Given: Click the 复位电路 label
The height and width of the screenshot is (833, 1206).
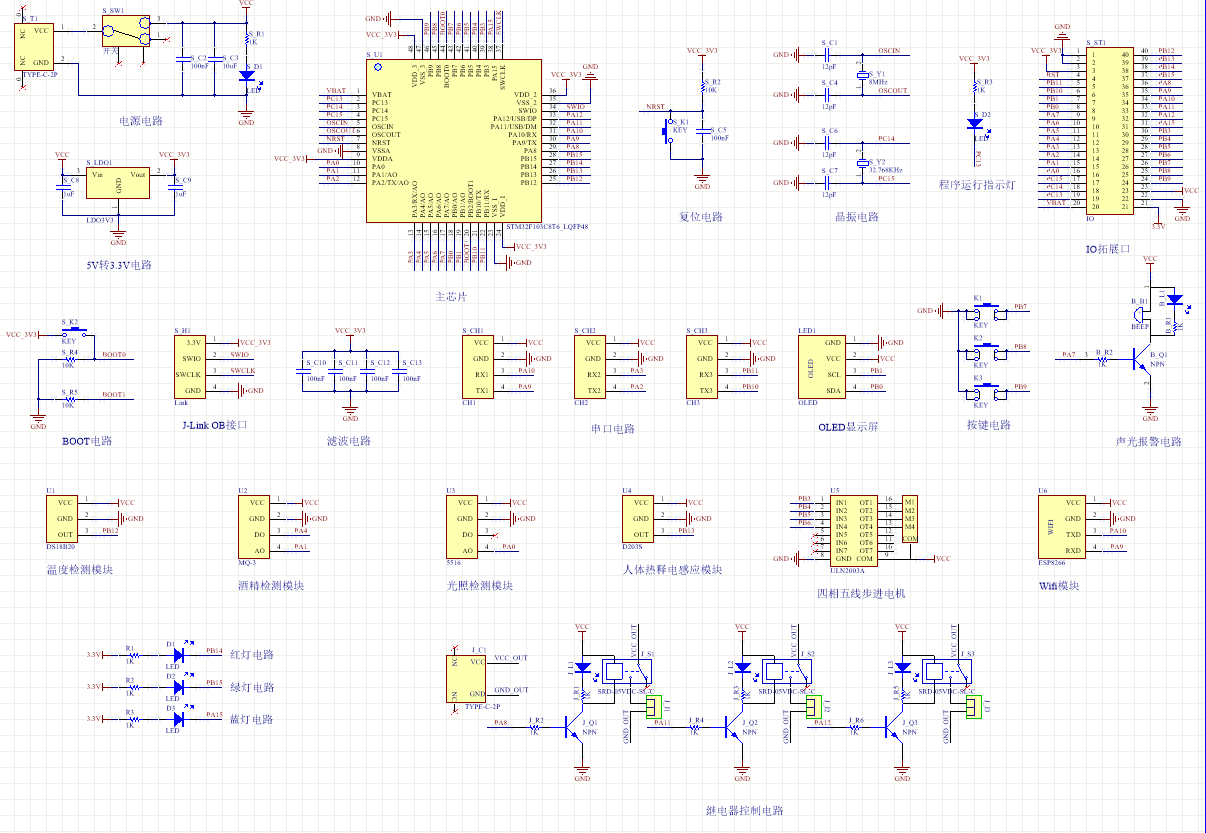Looking at the screenshot, I should click(701, 217).
